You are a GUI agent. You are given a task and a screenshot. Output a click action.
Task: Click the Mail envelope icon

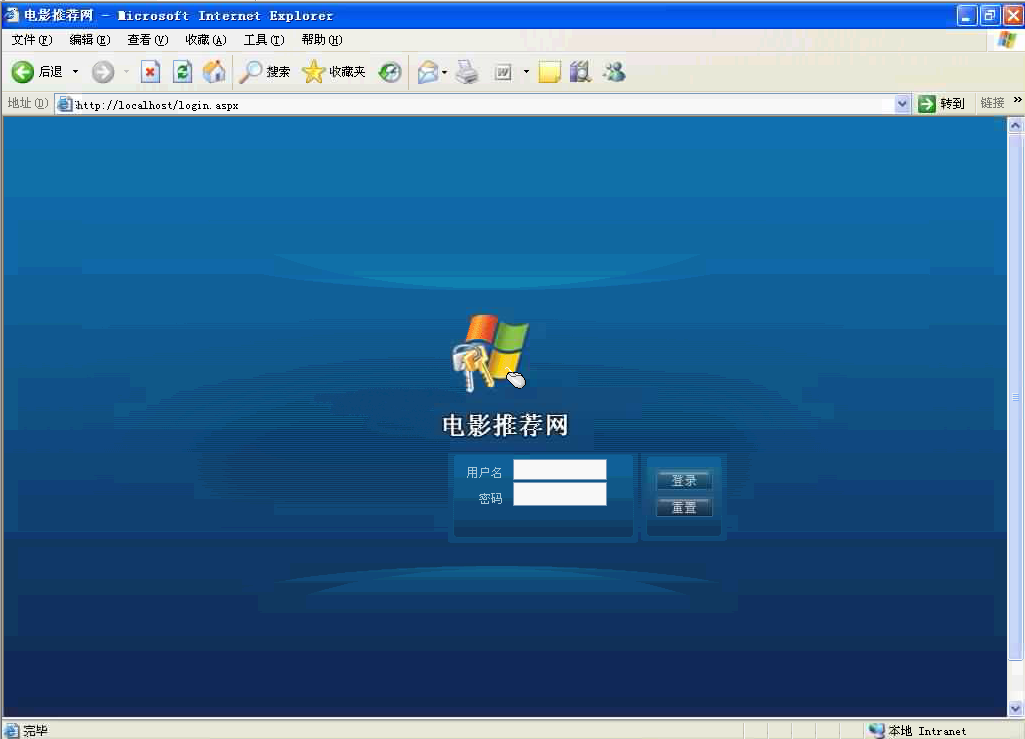pyautogui.click(x=428, y=72)
